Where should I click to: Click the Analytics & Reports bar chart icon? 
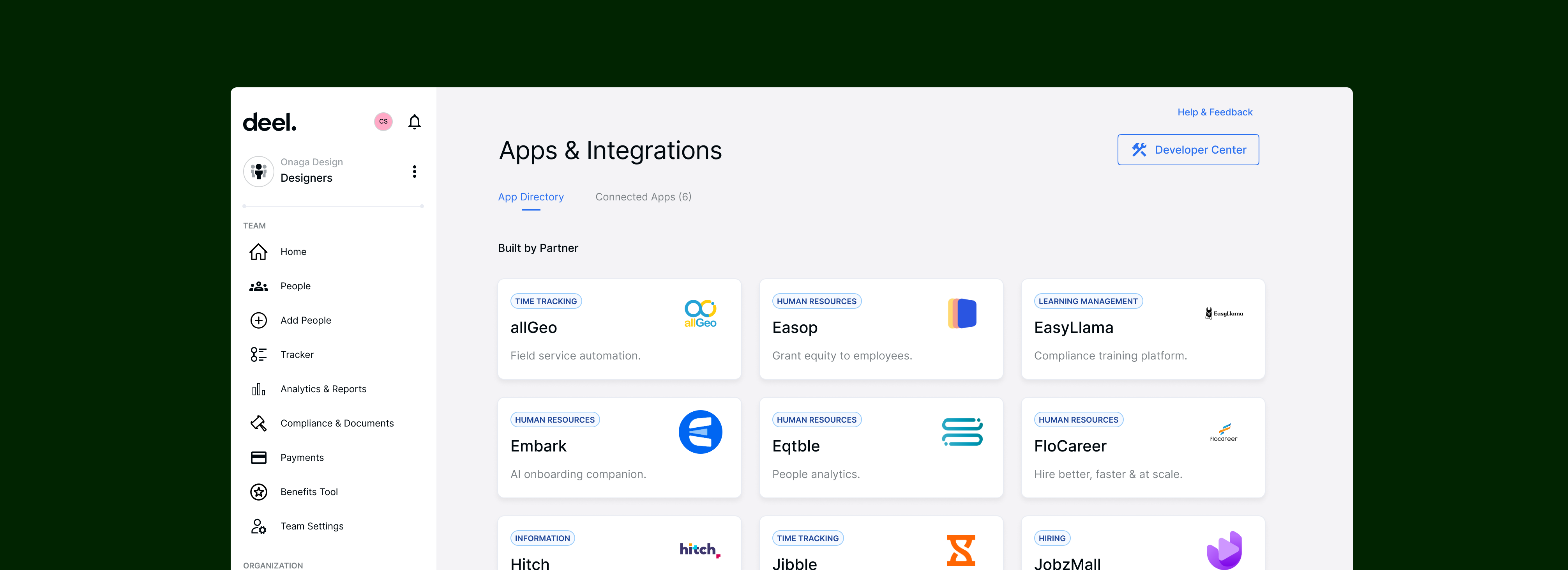tap(259, 389)
